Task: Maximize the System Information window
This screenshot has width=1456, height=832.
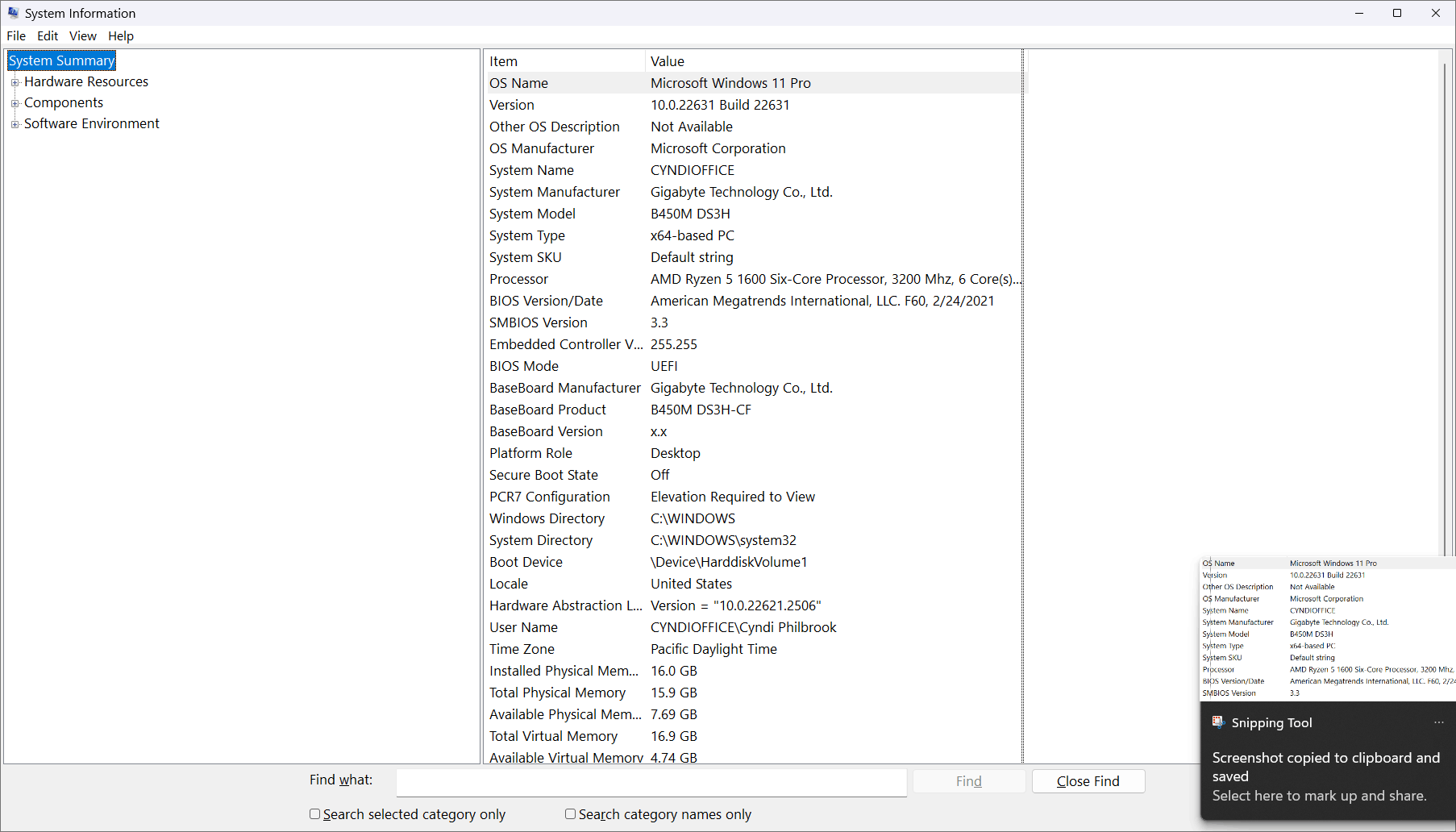Action: (x=1397, y=13)
